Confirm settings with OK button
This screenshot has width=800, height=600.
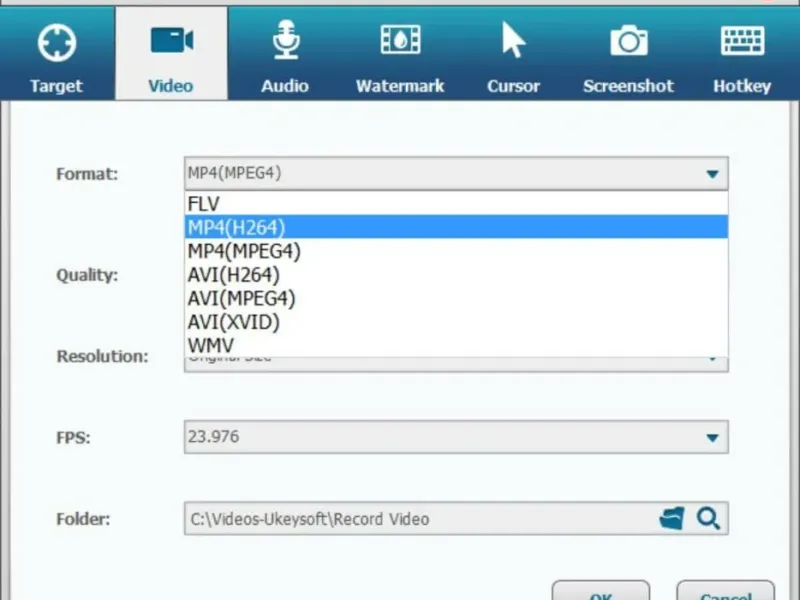[x=601, y=591]
